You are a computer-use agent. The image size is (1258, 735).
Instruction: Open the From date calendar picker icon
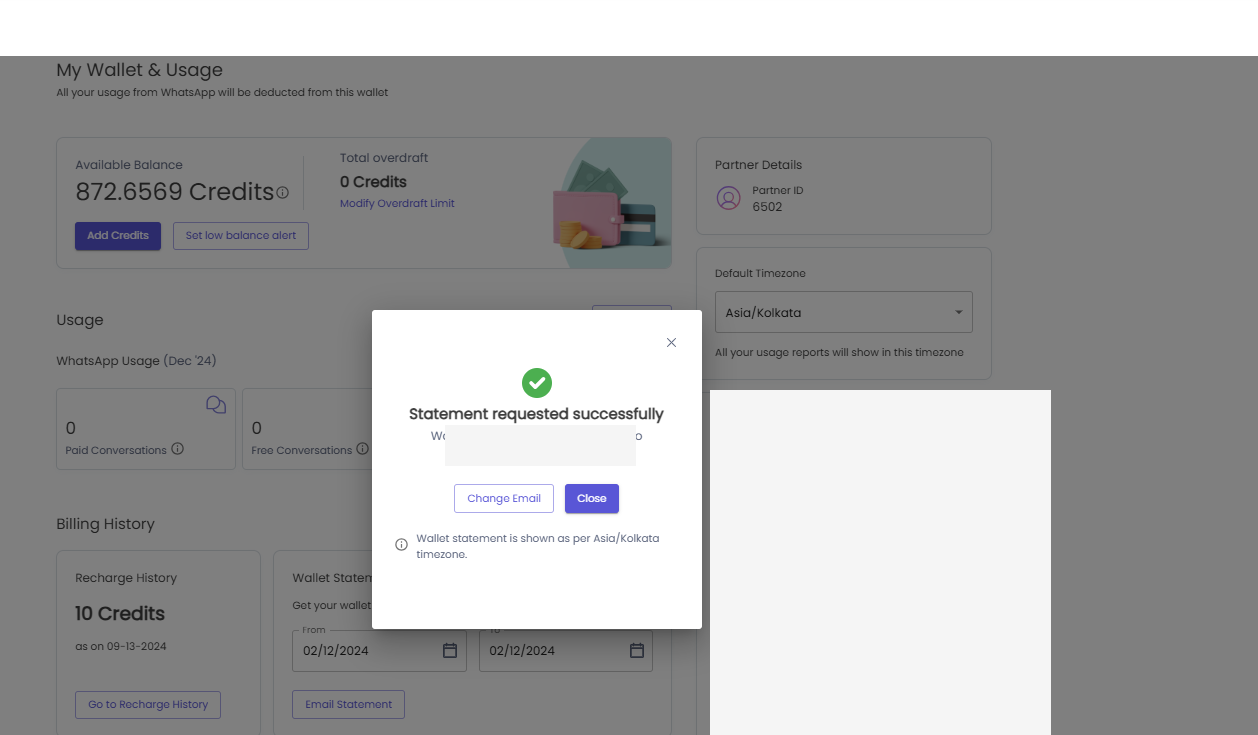450,651
